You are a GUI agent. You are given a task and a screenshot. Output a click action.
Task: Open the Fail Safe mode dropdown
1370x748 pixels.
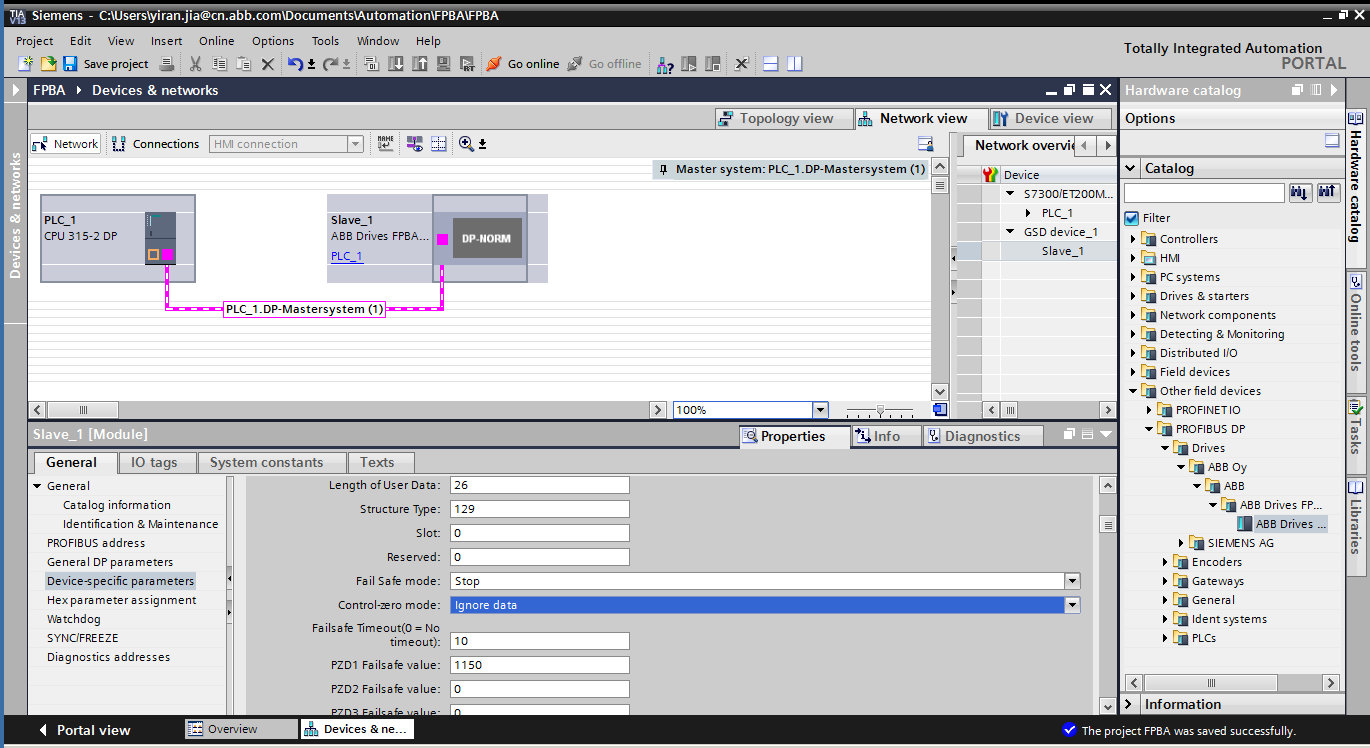(x=1072, y=581)
